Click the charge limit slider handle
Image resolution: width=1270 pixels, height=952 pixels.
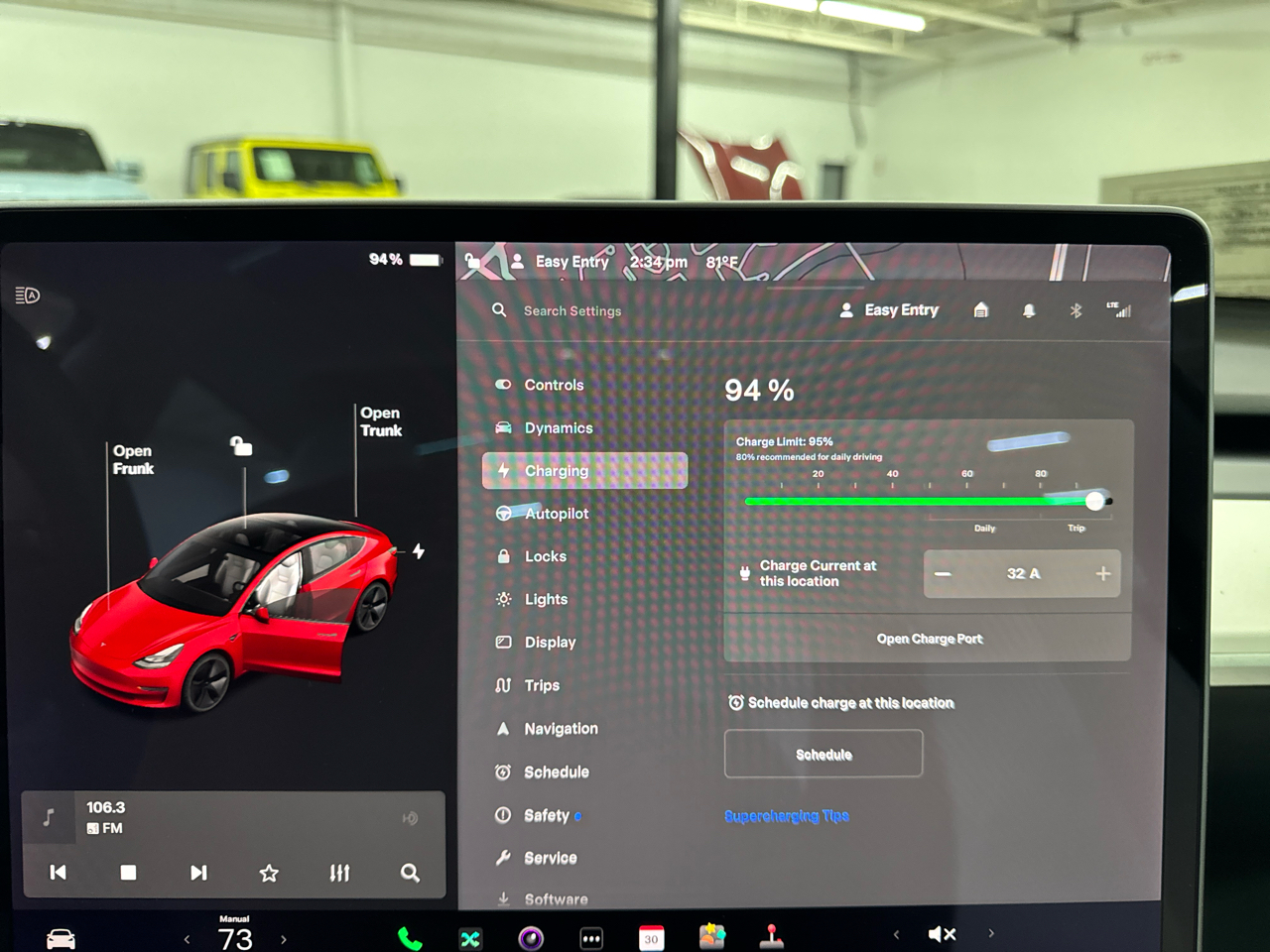(1094, 501)
